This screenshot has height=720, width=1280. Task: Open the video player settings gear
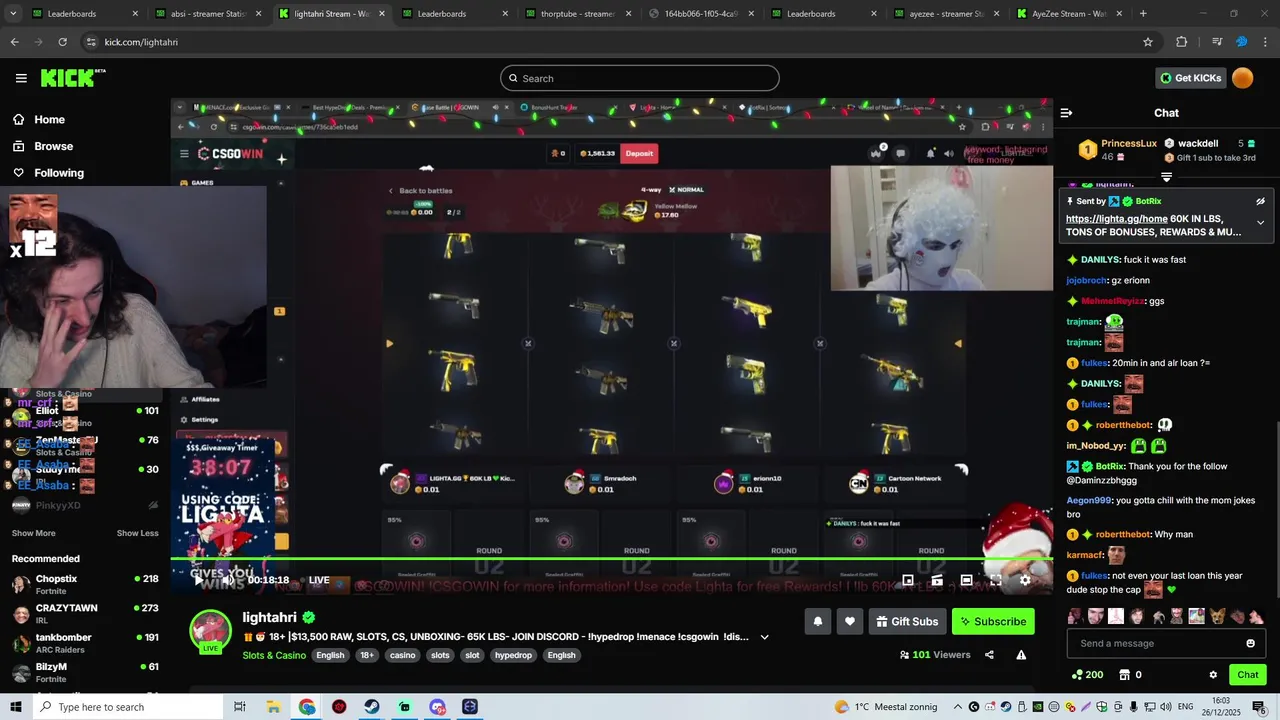pos(1025,580)
